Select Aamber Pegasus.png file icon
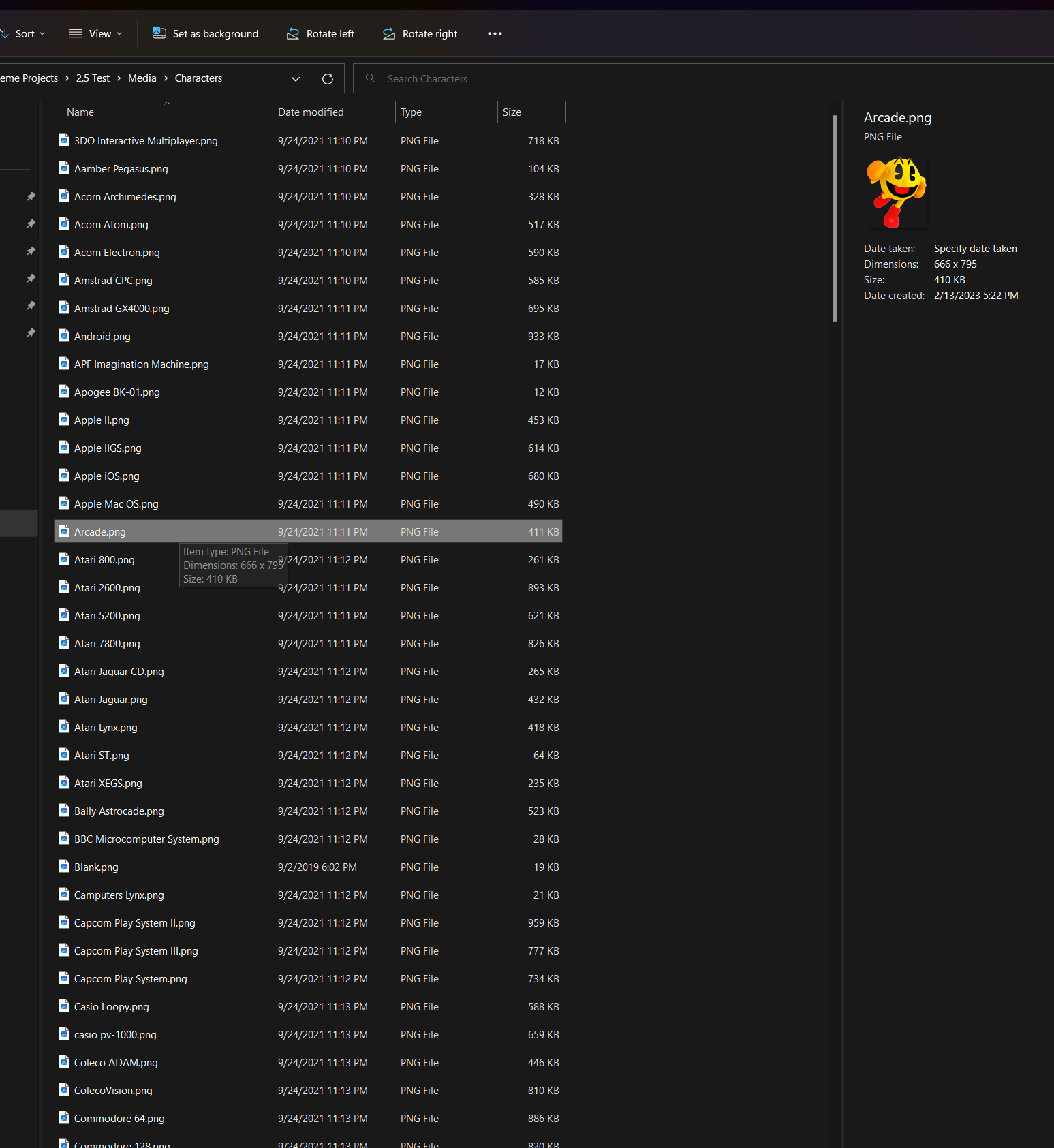The image size is (1054, 1148). 64,168
